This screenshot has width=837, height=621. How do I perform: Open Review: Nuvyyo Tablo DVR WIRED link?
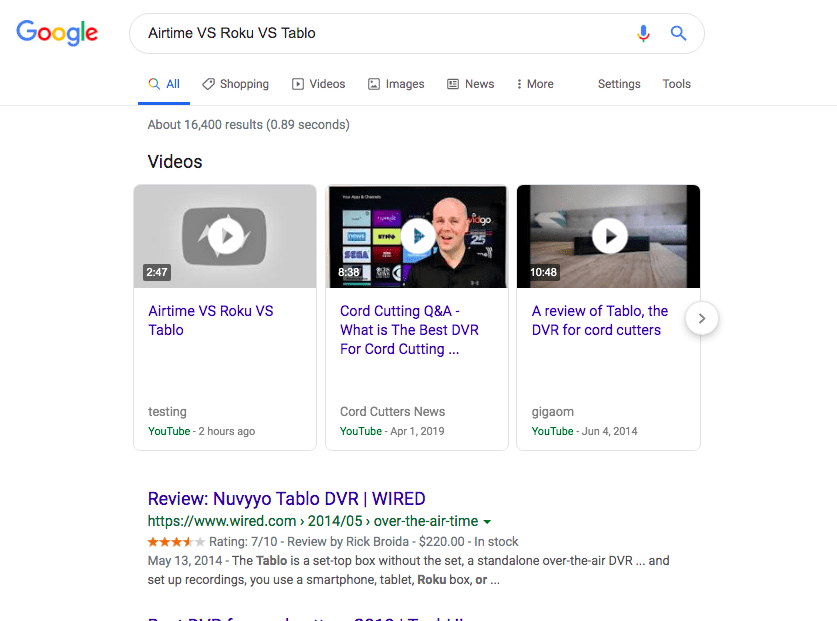pyautogui.click(x=286, y=499)
